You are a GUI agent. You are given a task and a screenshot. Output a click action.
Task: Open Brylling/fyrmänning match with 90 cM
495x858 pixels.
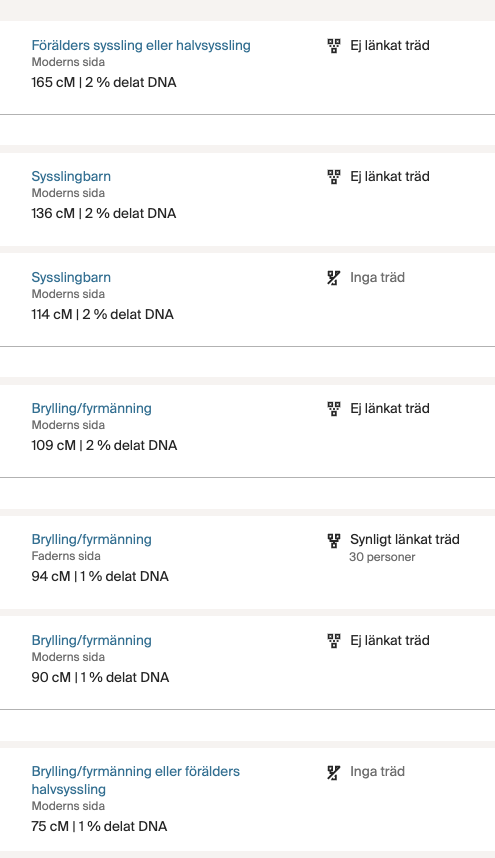point(91,640)
